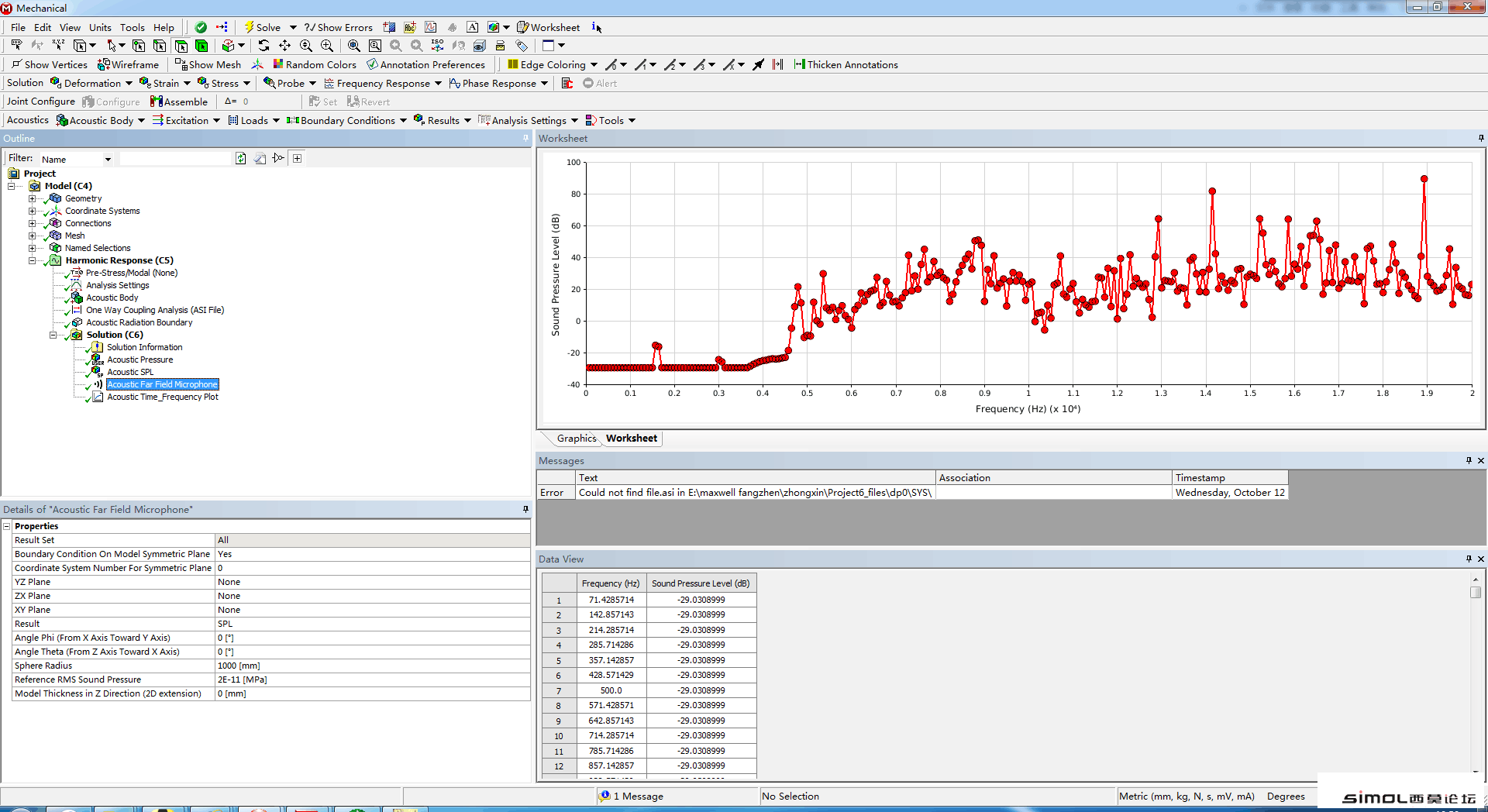Click the Worksheet toolbar button
Image resolution: width=1488 pixels, height=812 pixels.
pyautogui.click(x=549, y=27)
